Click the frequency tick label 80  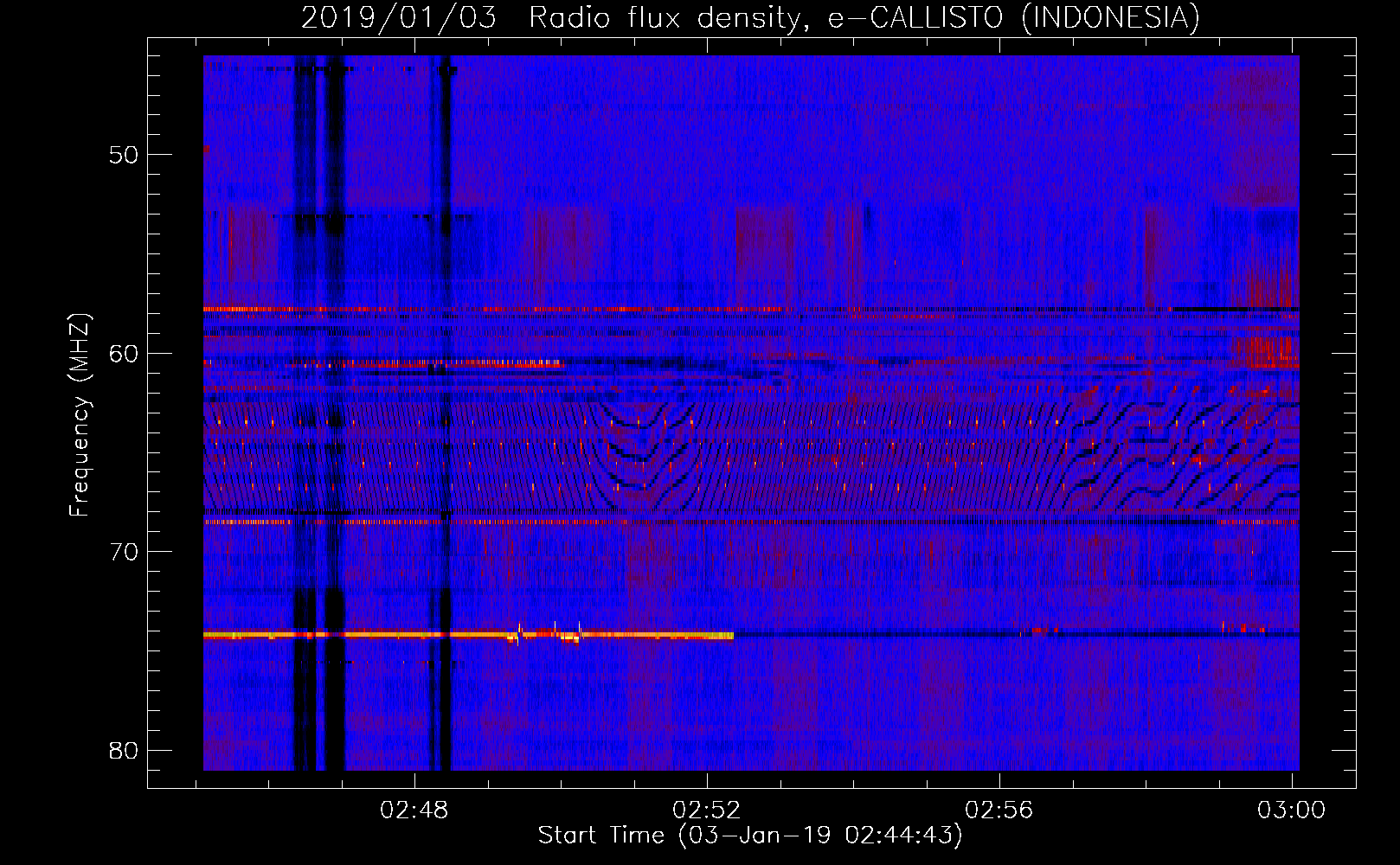[x=124, y=750]
